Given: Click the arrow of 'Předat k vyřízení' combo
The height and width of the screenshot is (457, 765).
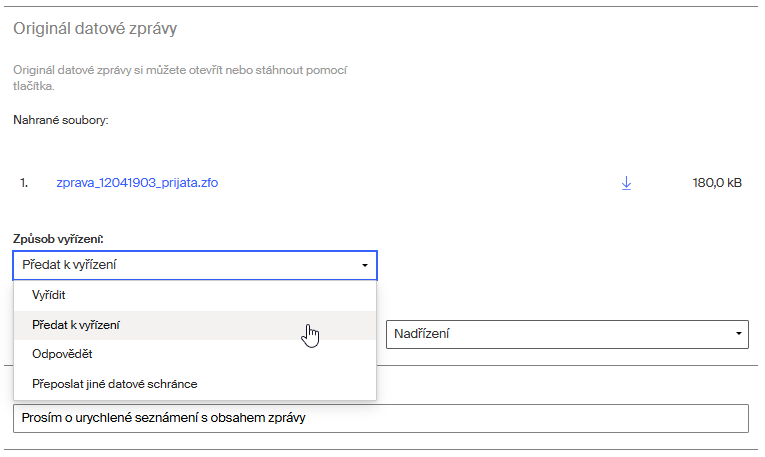Looking at the screenshot, I should [x=365, y=266].
